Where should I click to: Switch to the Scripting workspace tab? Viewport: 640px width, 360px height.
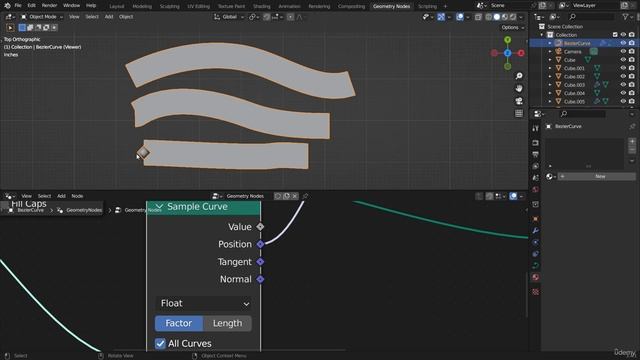tap(427, 7)
